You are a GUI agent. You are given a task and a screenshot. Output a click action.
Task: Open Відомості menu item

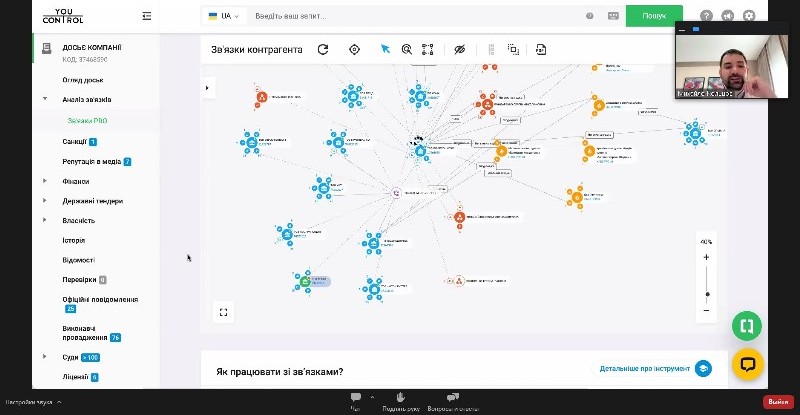click(79, 260)
